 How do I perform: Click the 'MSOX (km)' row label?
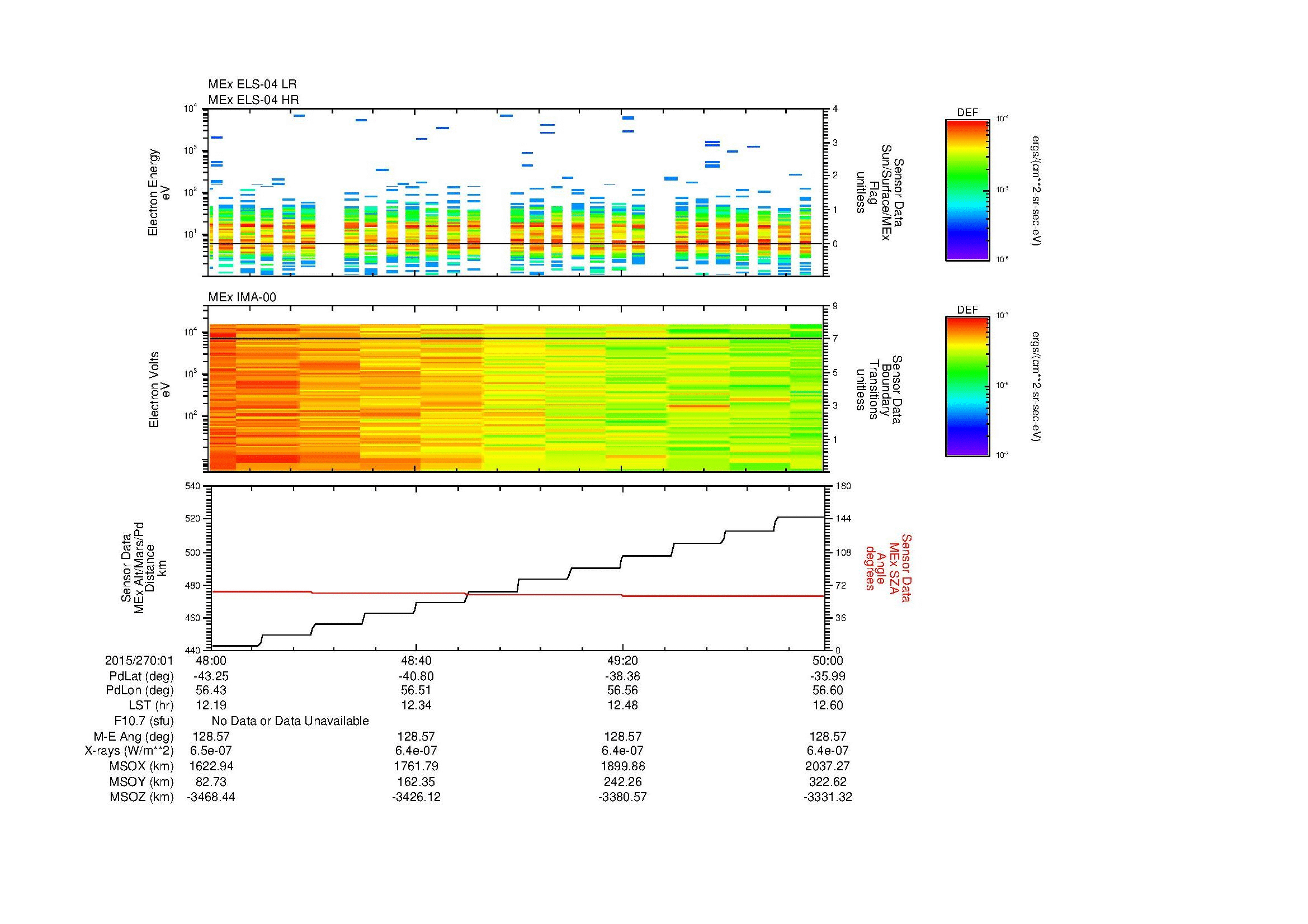click(141, 766)
